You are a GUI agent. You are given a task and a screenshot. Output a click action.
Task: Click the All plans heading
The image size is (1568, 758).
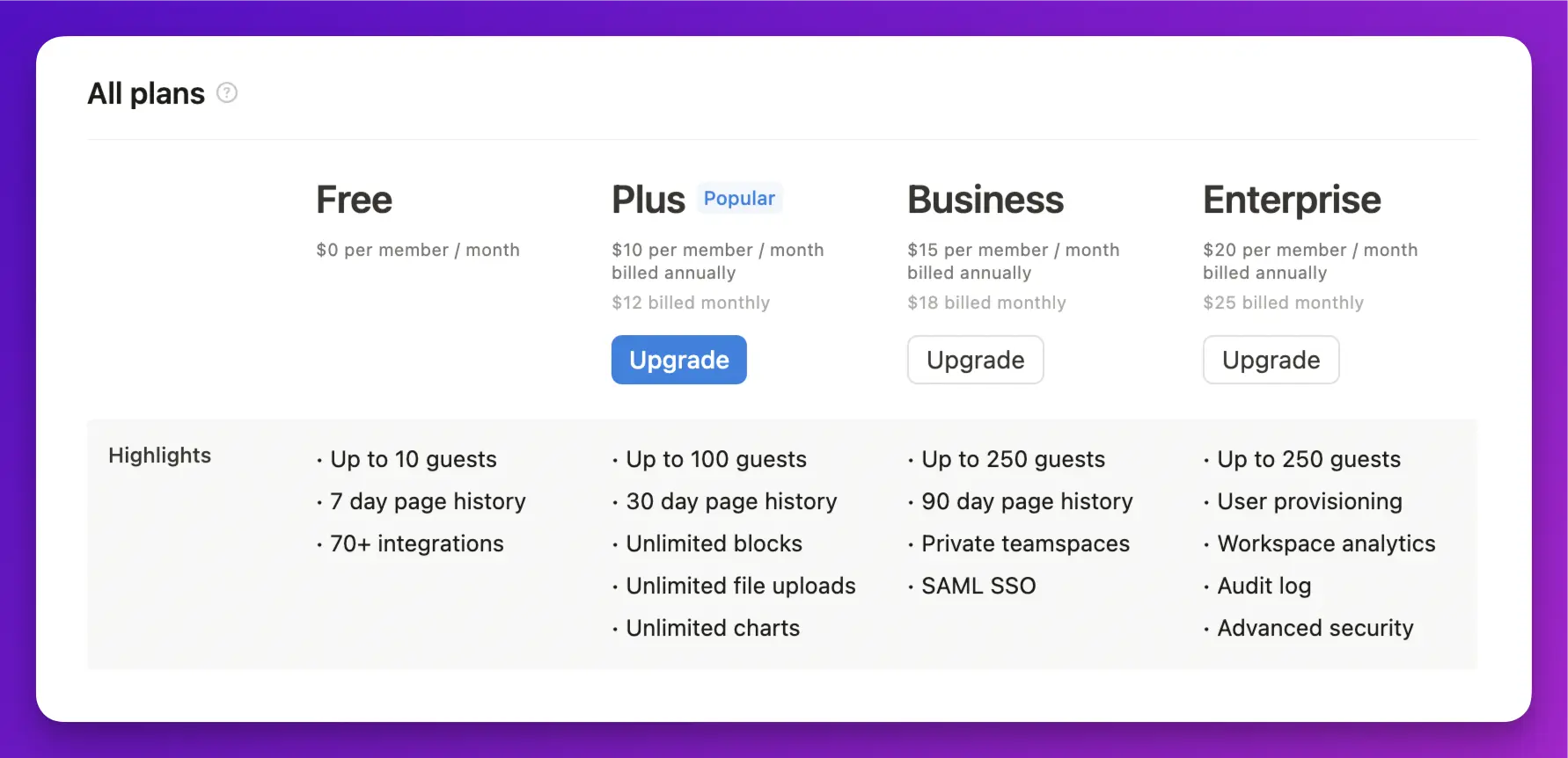(146, 93)
